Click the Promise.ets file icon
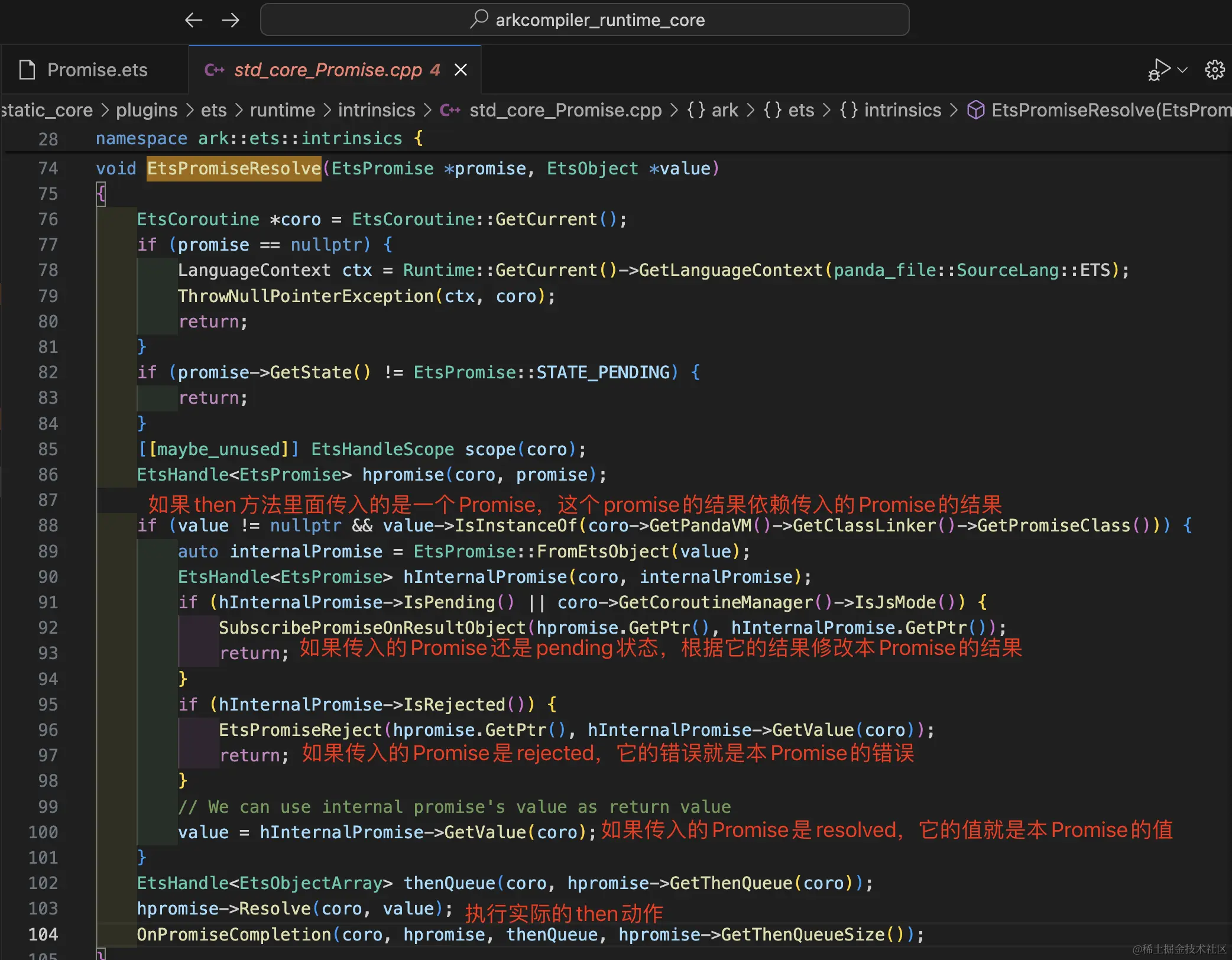This screenshot has width=1232, height=960. tap(28, 70)
